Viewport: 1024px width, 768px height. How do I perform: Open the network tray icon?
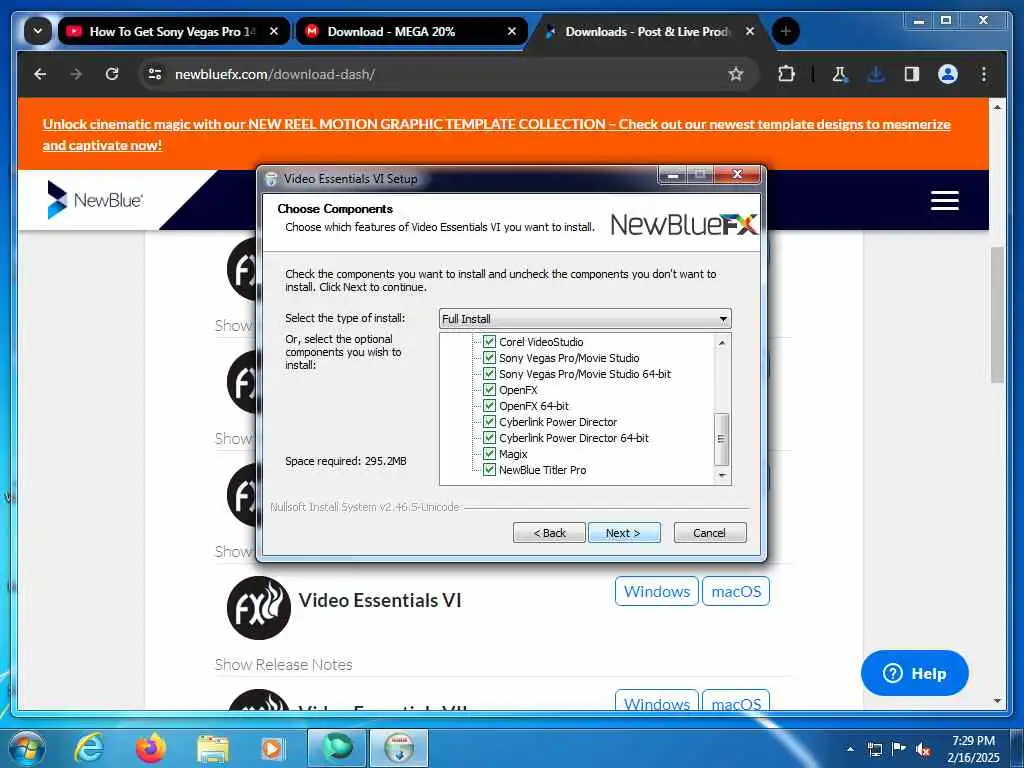coord(875,749)
